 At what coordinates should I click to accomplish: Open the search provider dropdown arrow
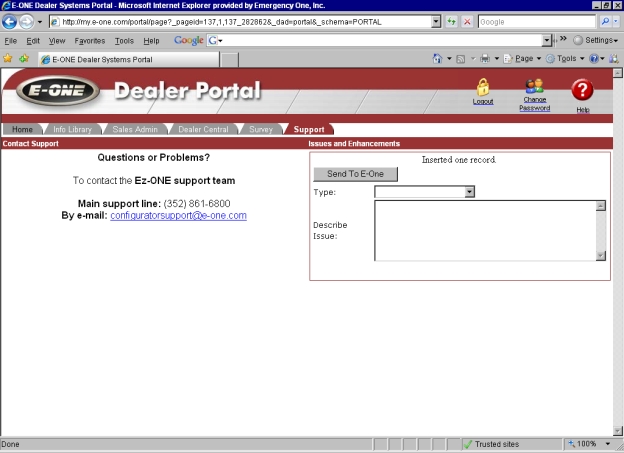point(616,21)
